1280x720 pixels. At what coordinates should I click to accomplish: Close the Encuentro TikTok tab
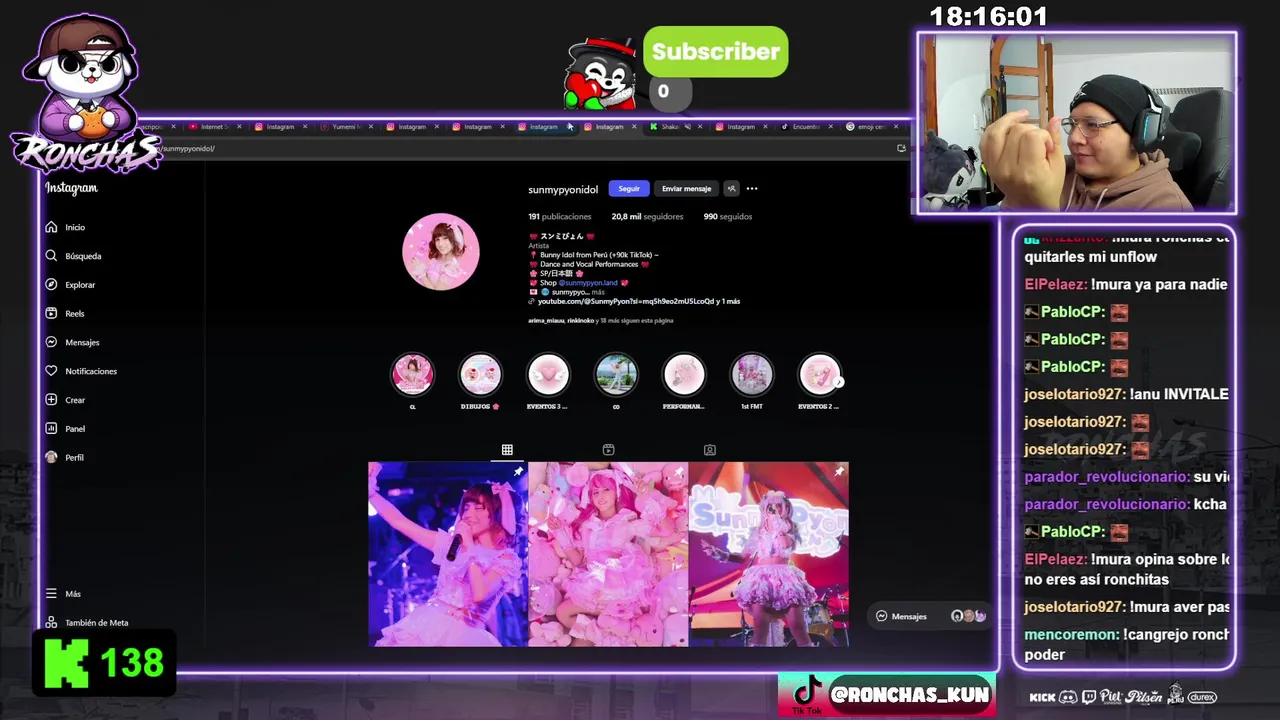tap(830, 127)
